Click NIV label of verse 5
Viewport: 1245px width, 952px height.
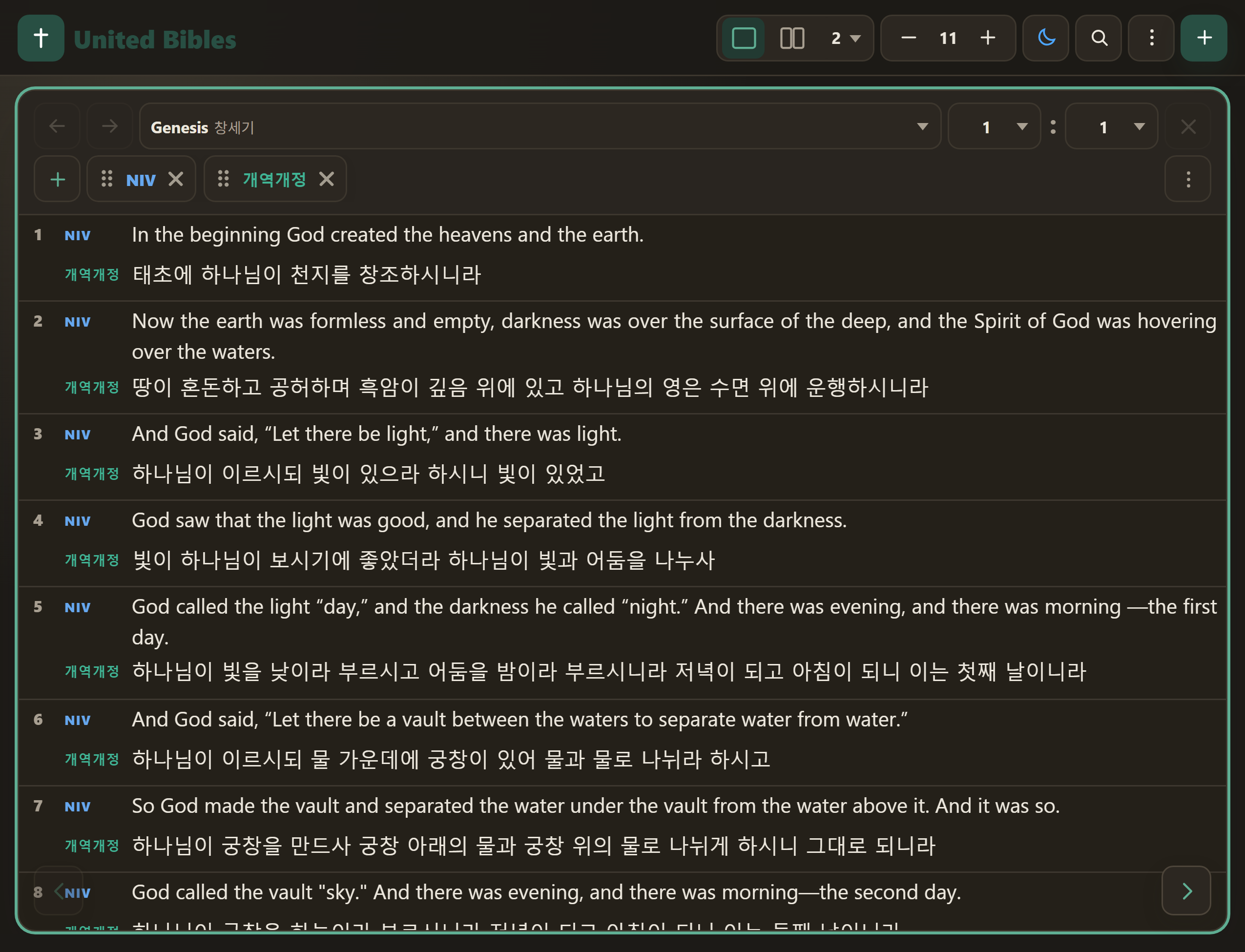78,607
